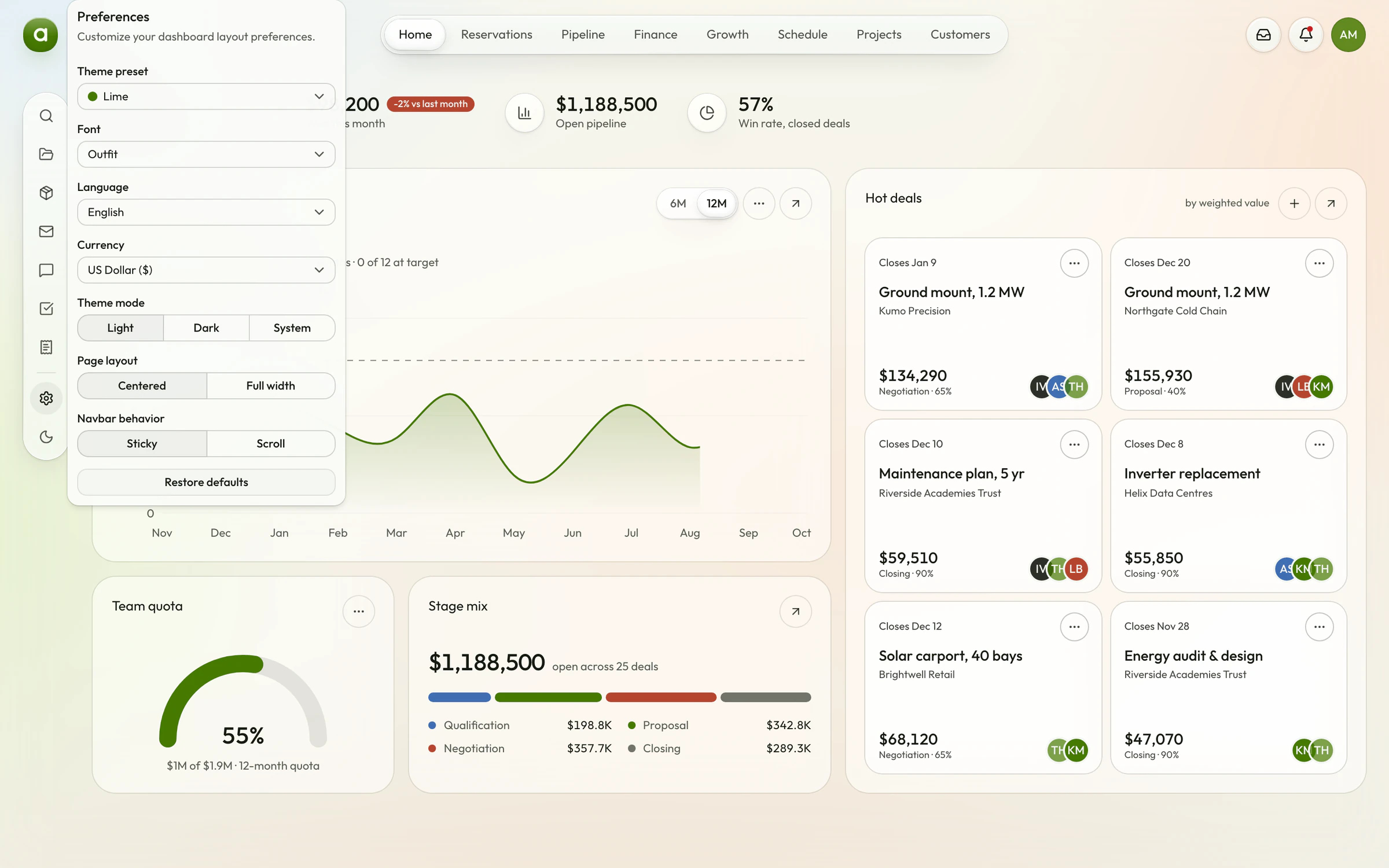Click the settings gear icon in sidebar
The height and width of the screenshot is (868, 1389).
point(46,398)
